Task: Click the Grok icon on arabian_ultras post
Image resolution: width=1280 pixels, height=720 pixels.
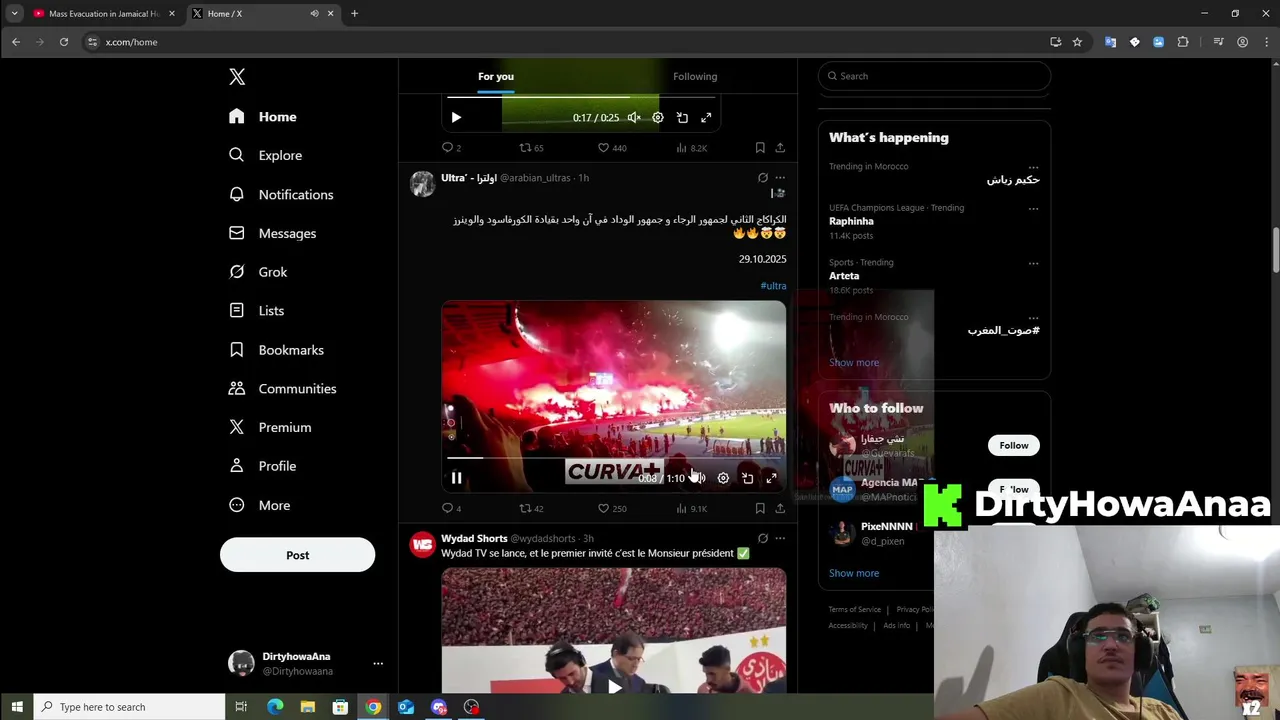Action: pos(763,177)
